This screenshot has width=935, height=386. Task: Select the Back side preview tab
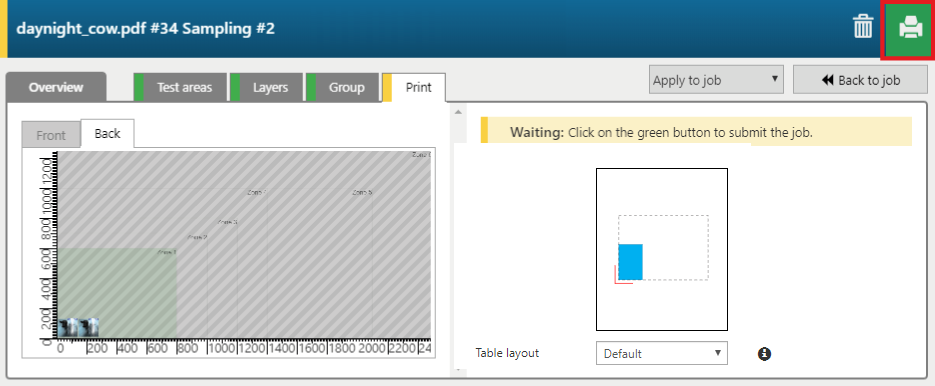pyautogui.click(x=107, y=134)
